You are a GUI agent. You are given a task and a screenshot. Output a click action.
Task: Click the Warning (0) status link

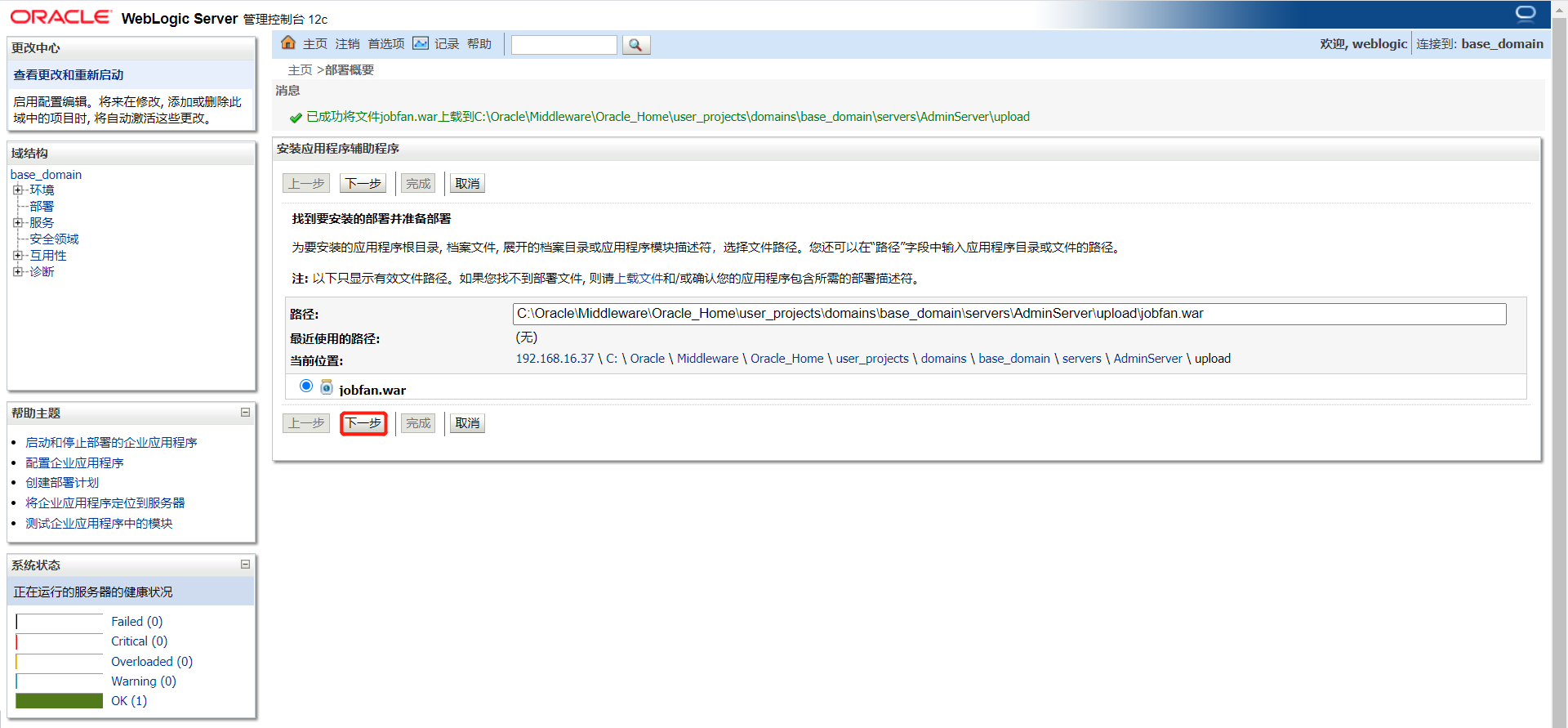[x=144, y=681]
